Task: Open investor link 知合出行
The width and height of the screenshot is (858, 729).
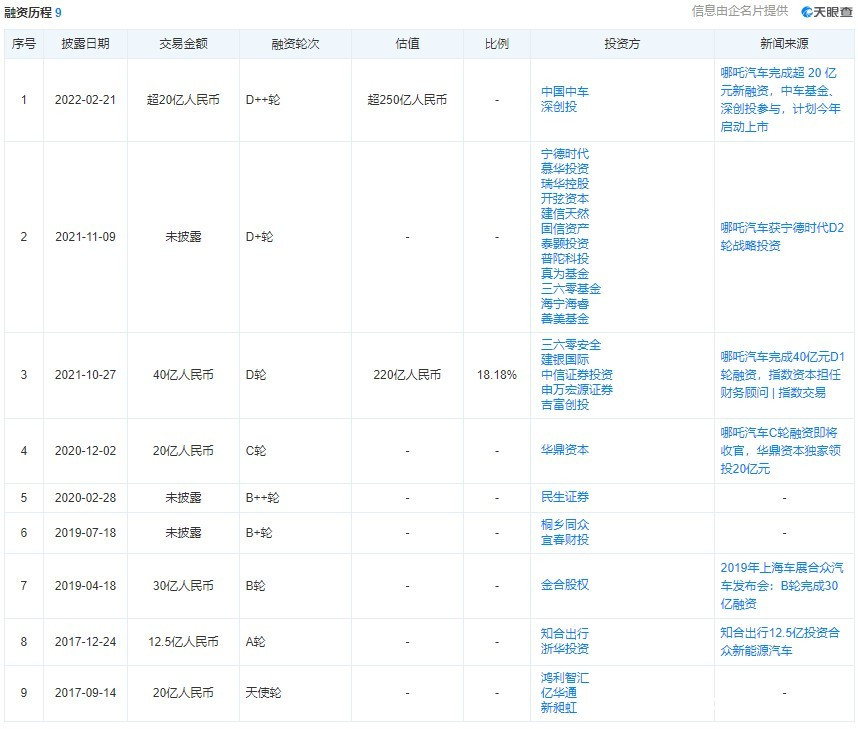Action: click(x=565, y=634)
